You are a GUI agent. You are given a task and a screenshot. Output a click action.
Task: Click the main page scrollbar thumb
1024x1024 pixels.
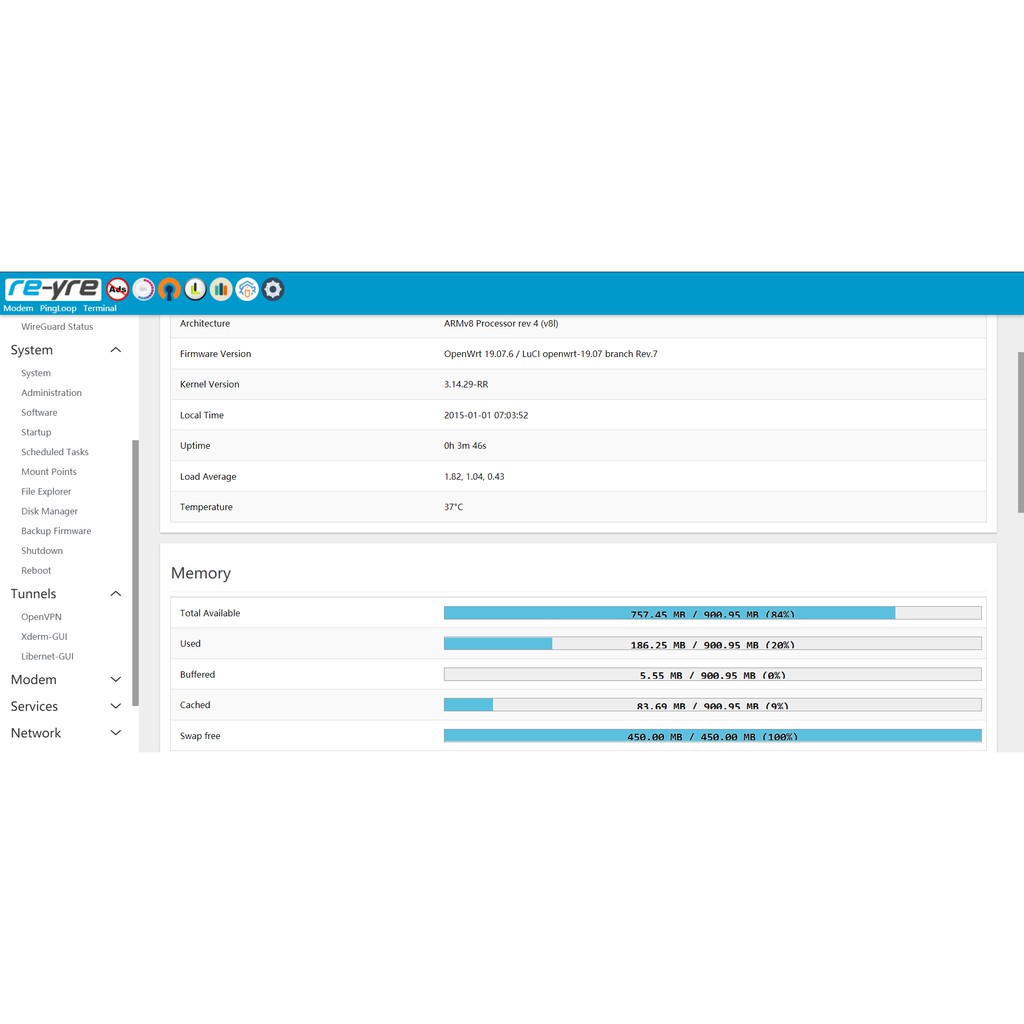tap(1021, 432)
